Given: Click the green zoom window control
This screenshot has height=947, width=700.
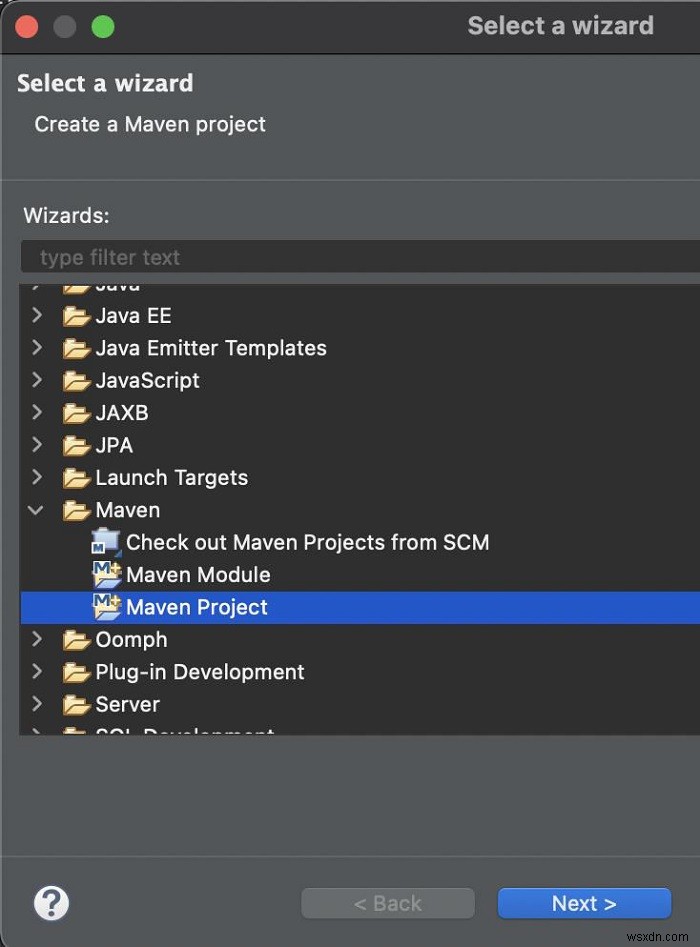Looking at the screenshot, I should [103, 27].
